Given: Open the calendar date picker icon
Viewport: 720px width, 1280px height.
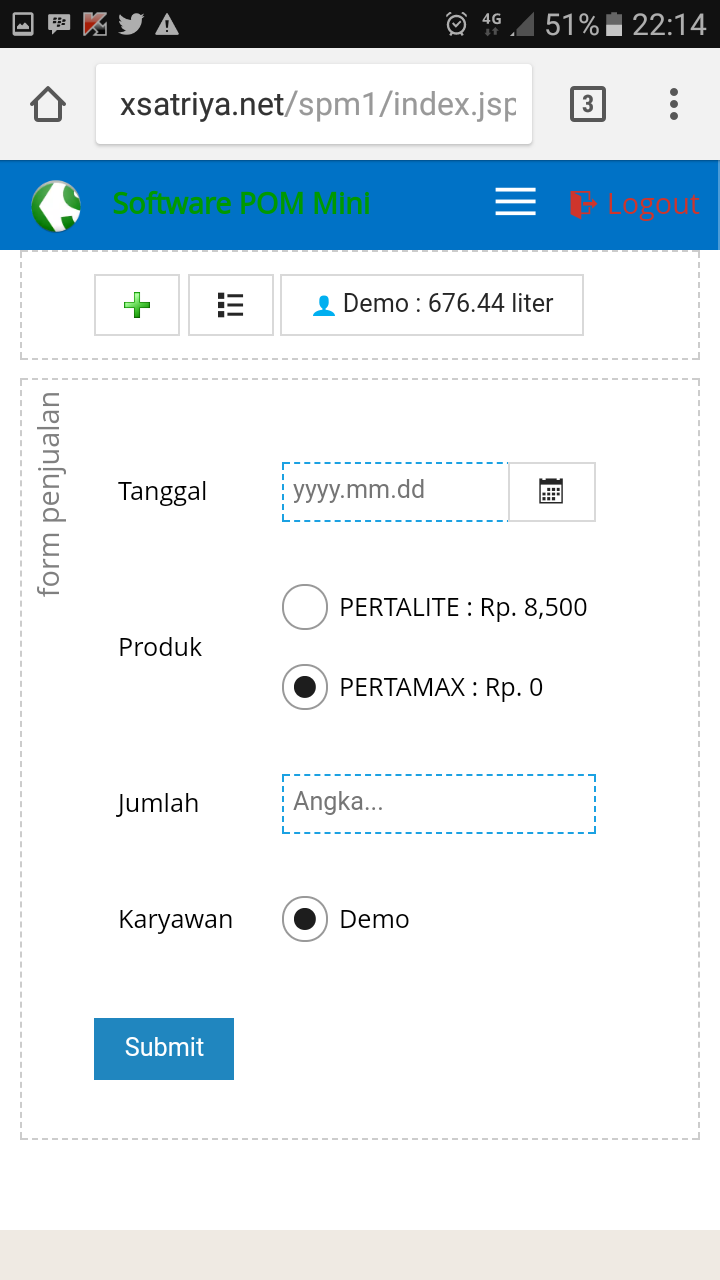Looking at the screenshot, I should pos(551,491).
